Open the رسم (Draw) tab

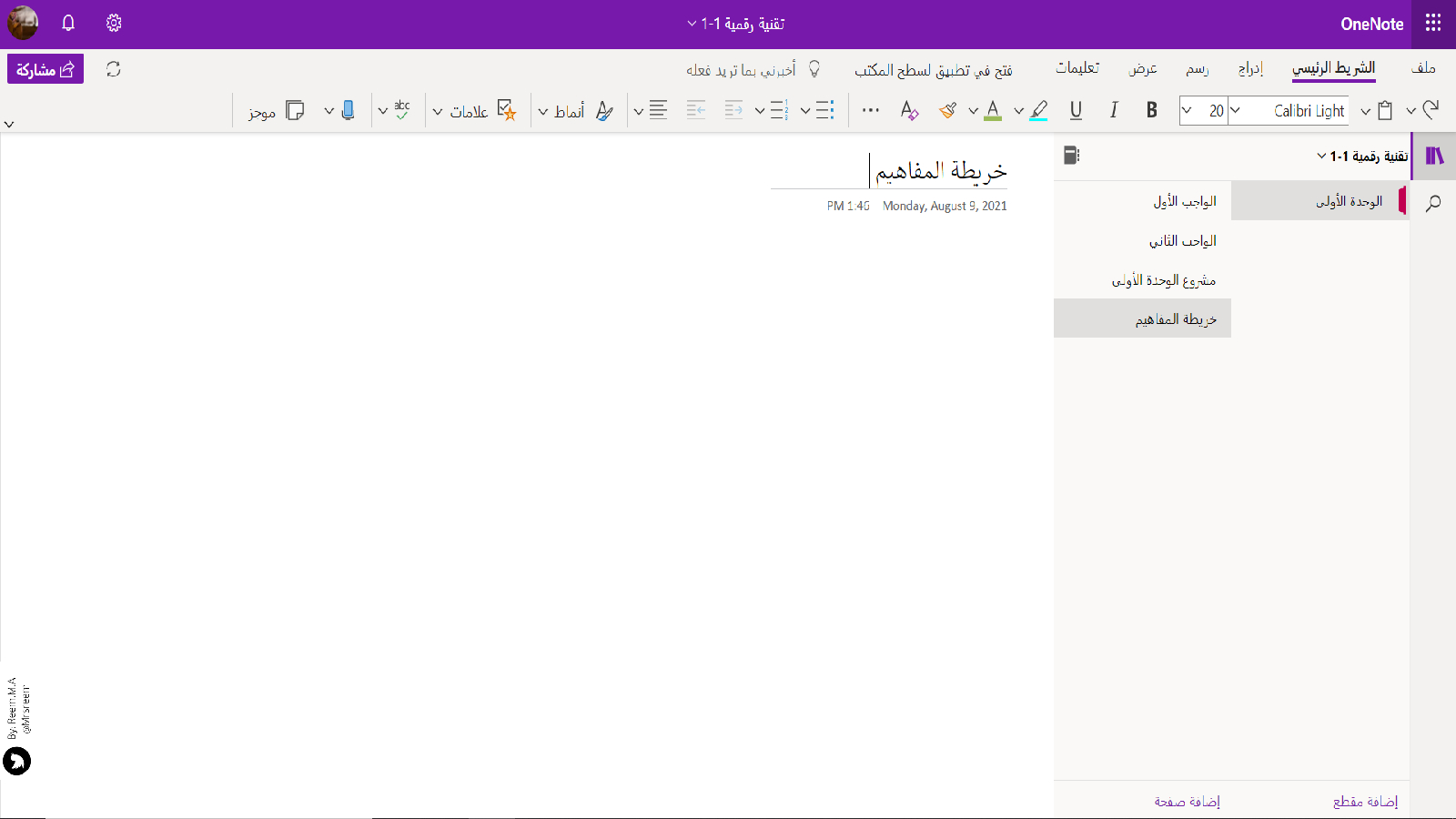pyautogui.click(x=1197, y=69)
